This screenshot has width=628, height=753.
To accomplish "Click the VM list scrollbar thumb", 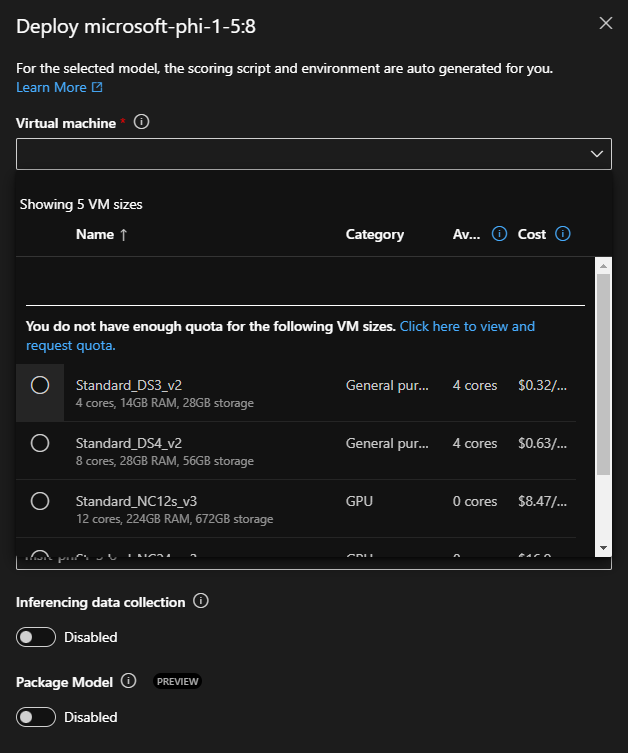I will (603, 375).
